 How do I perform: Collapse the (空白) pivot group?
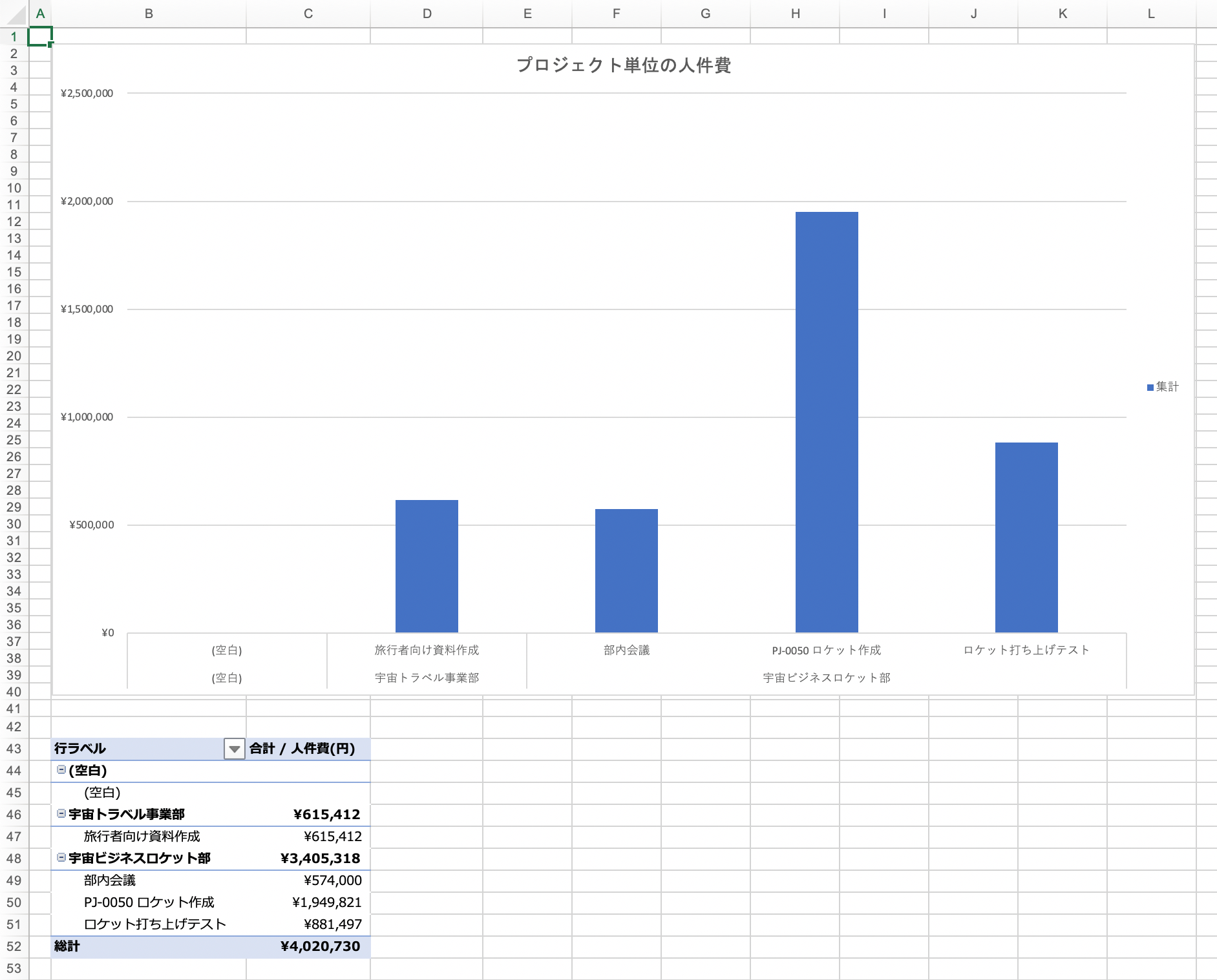[x=61, y=769]
